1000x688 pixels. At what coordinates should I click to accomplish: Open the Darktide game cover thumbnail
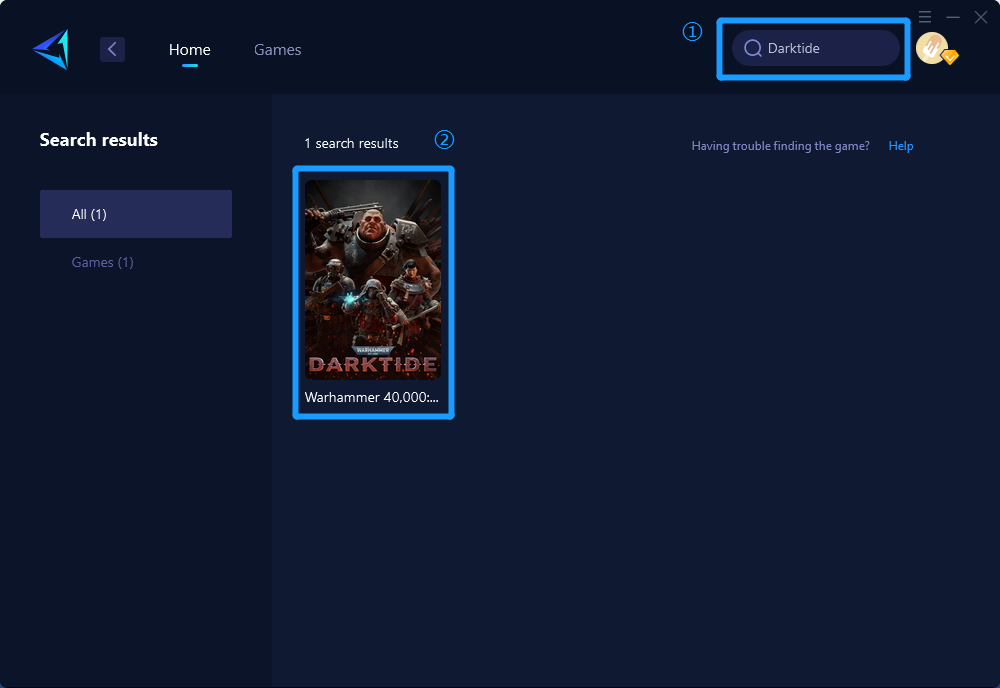pyautogui.click(x=373, y=280)
